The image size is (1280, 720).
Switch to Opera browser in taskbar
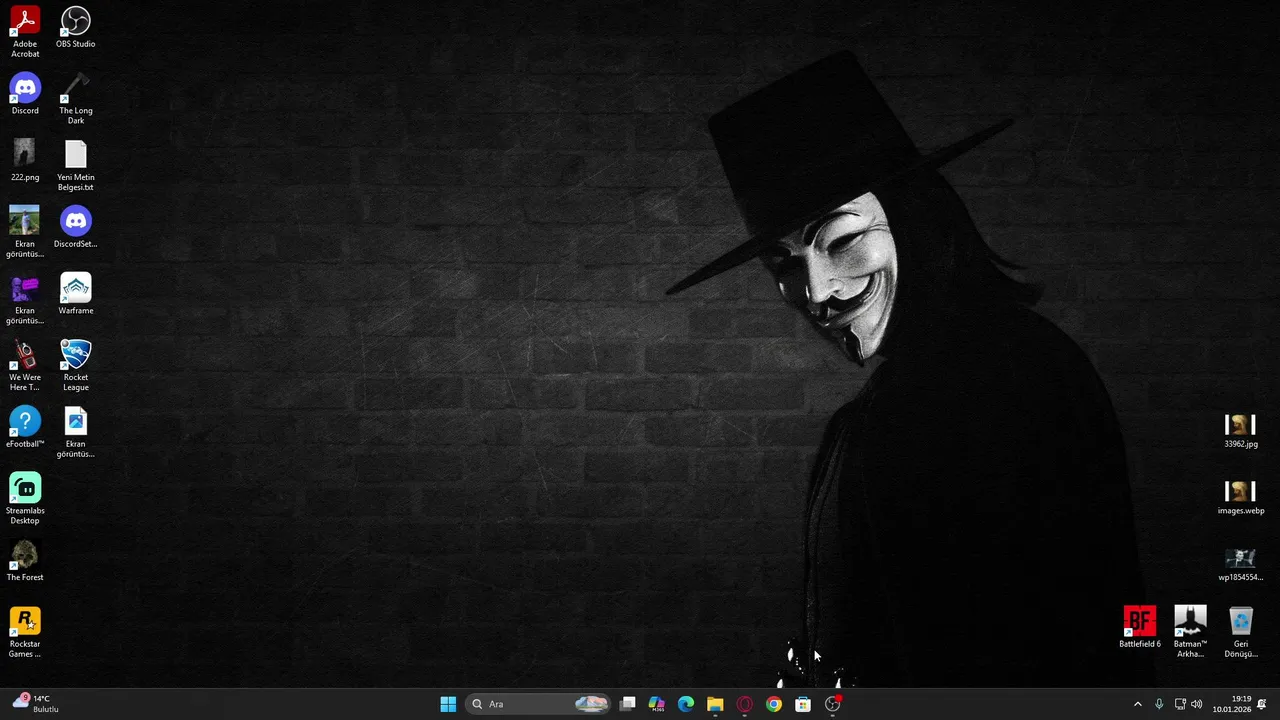click(x=744, y=704)
